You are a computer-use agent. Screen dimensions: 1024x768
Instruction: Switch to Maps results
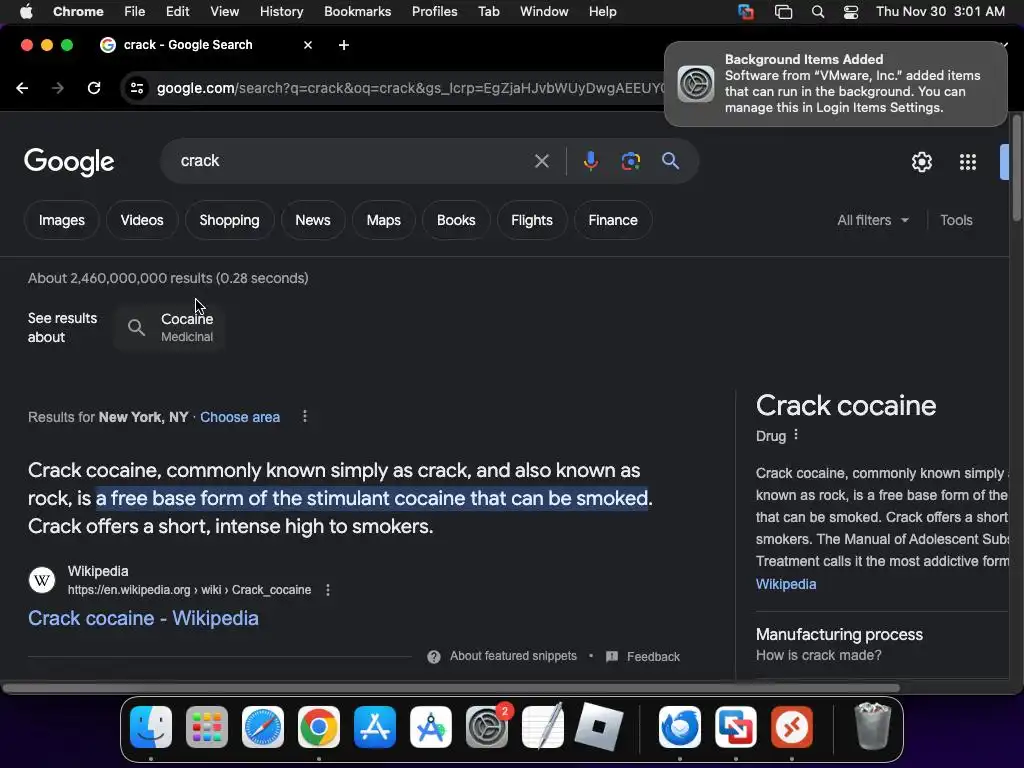tap(383, 220)
